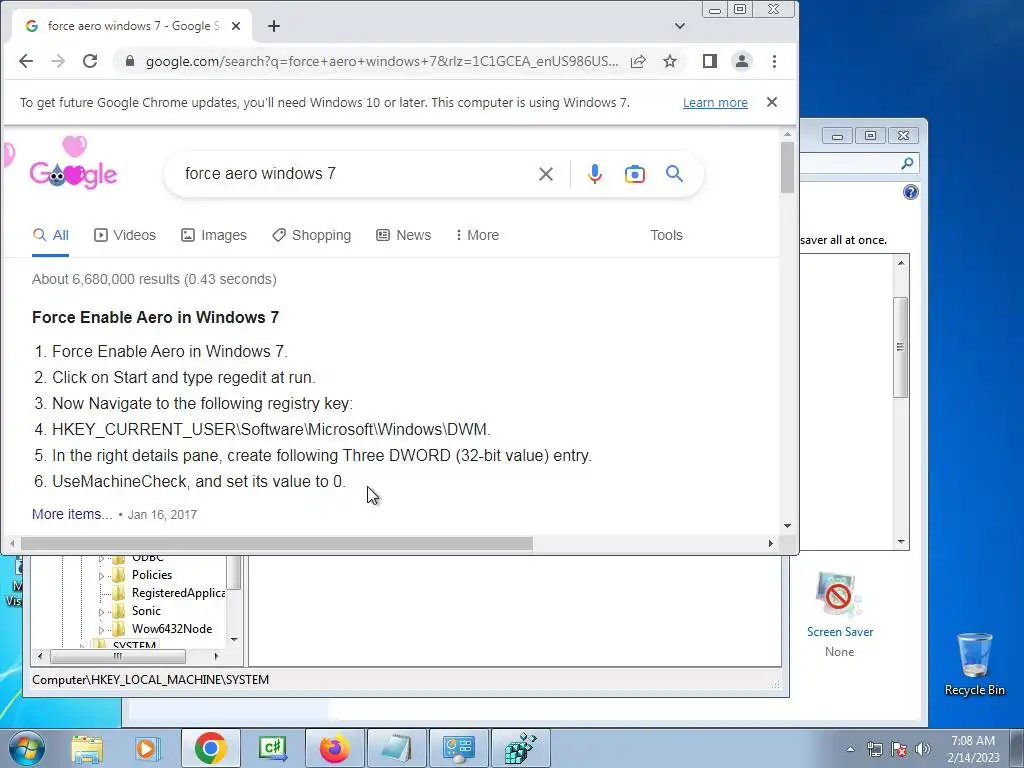Bookmark this page with the star icon

coord(670,61)
